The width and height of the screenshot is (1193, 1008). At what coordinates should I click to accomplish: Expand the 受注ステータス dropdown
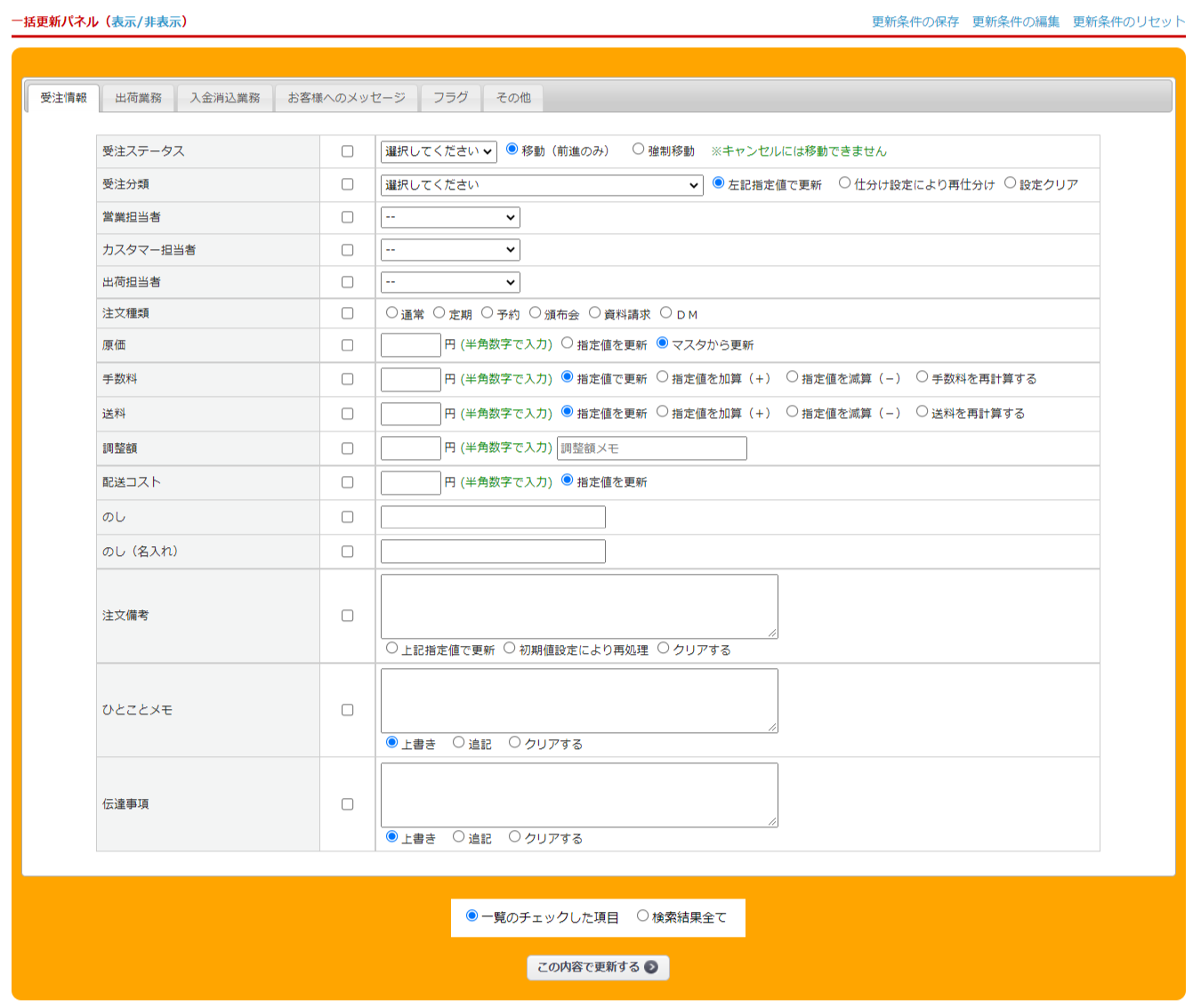click(x=439, y=151)
